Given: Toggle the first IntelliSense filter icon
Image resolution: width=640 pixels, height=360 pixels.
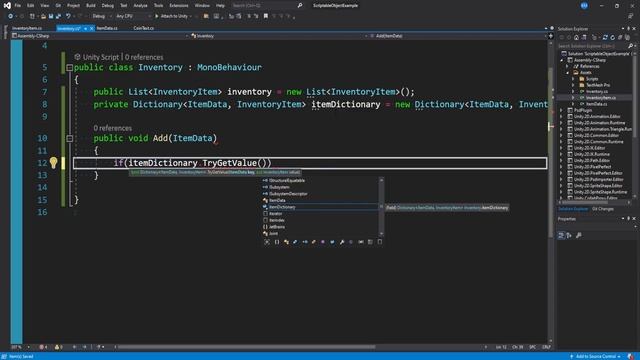Looking at the screenshot, I should 267,242.
